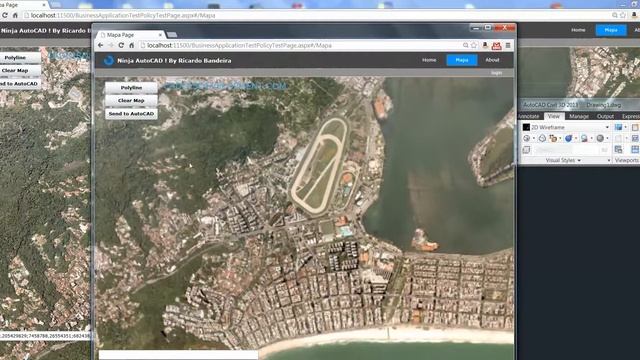Click the materials/textures icon in Visual Styles
The height and width of the screenshot is (360, 640).
584,138
